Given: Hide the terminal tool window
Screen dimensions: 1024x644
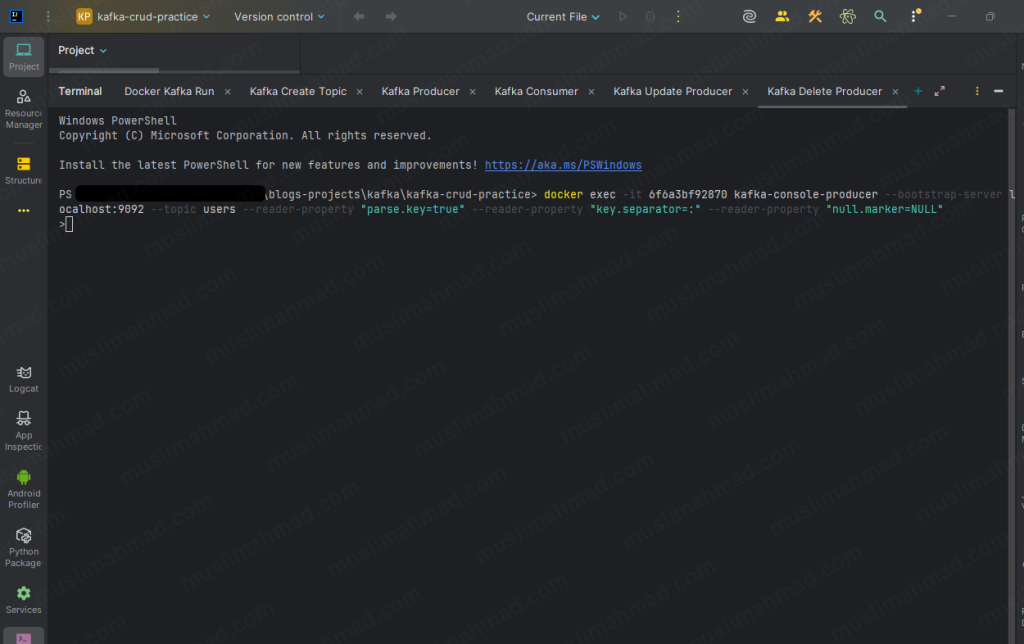Looking at the screenshot, I should (999, 91).
